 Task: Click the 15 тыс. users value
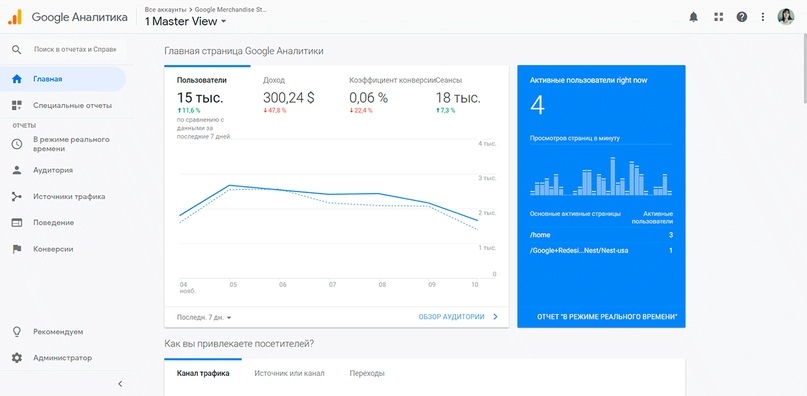199,98
